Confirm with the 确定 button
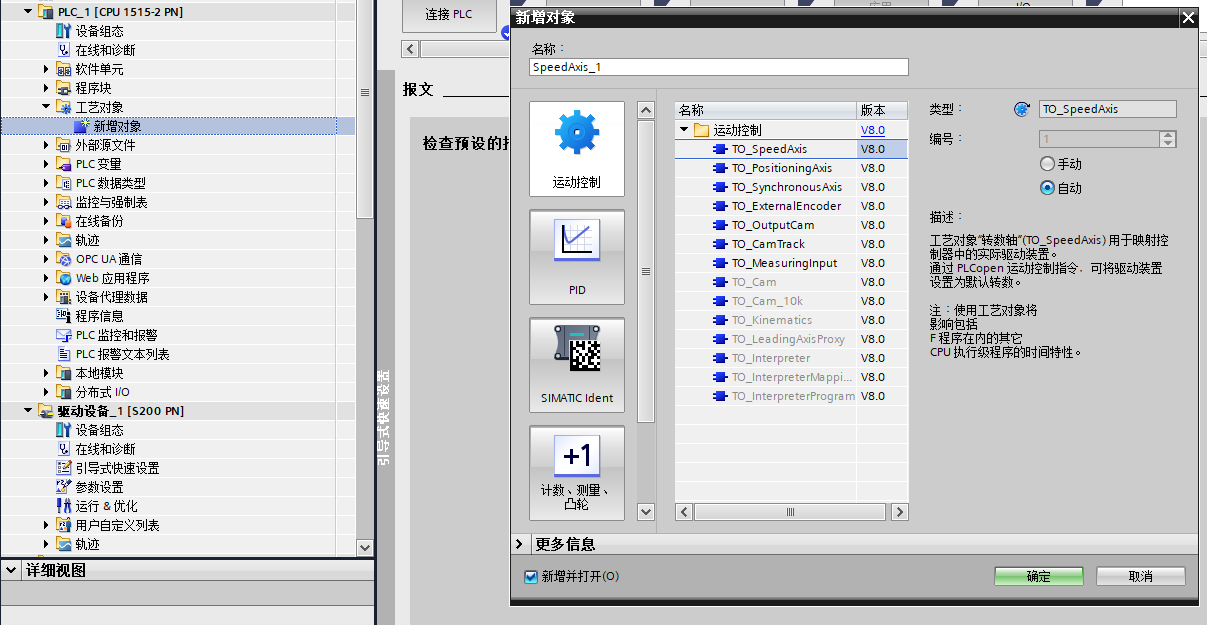 1038,577
